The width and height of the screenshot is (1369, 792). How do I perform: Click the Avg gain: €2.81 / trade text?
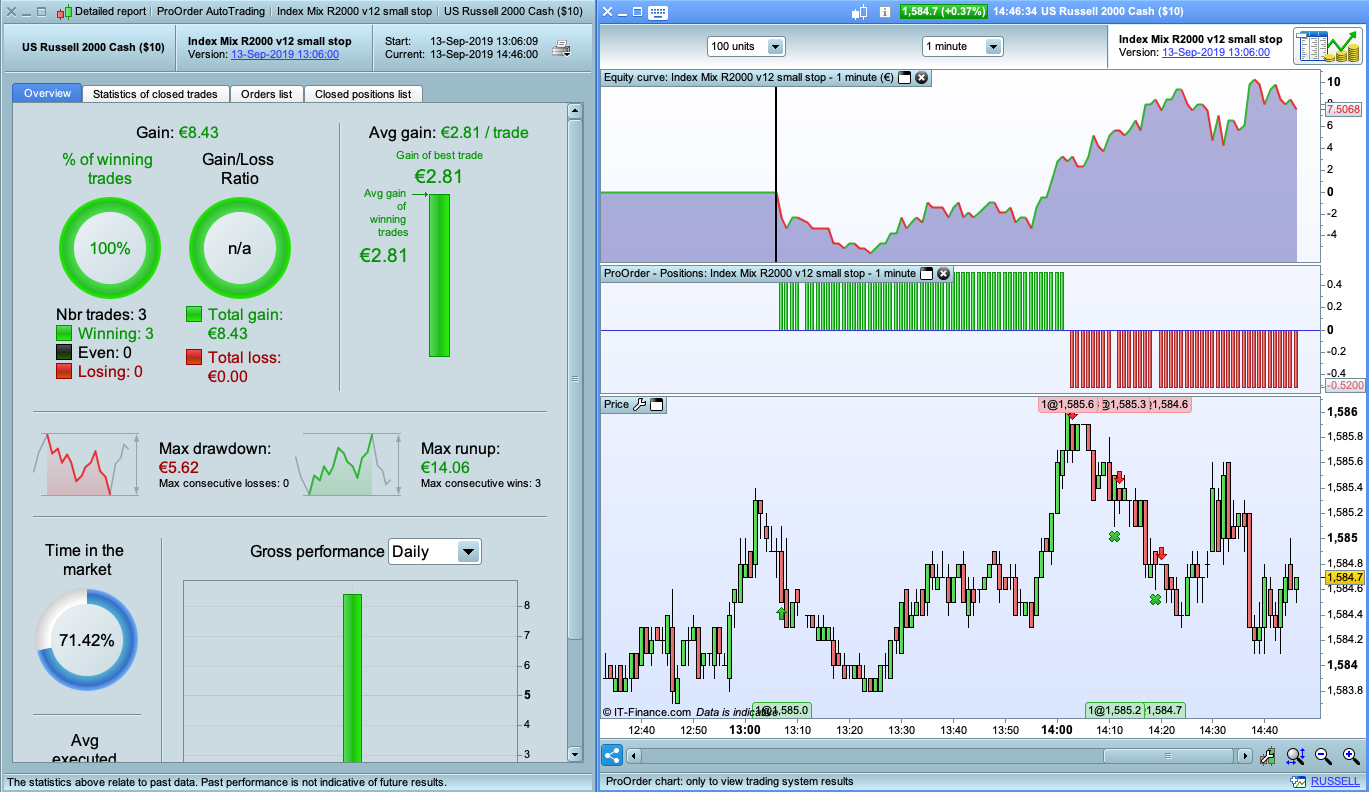448,132
